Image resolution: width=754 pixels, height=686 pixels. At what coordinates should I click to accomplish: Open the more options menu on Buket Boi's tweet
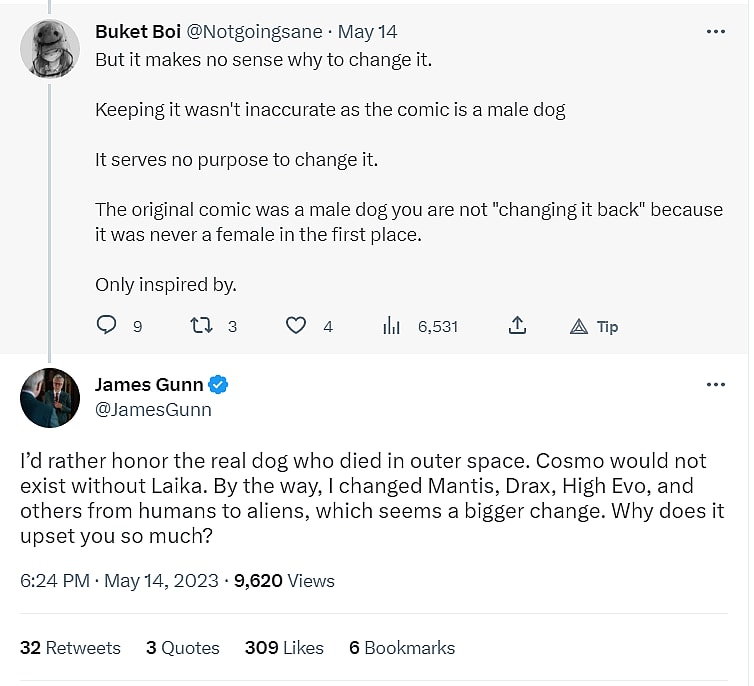[715, 32]
